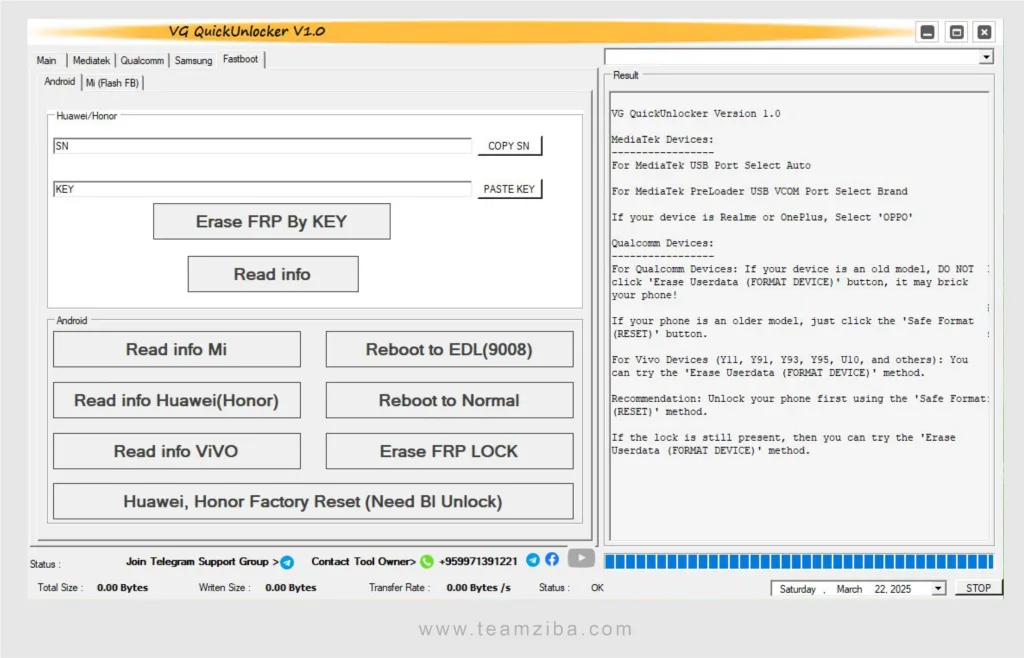Click the Total Size 0.00 Bytes value
The image size is (1024, 658).
(122, 588)
